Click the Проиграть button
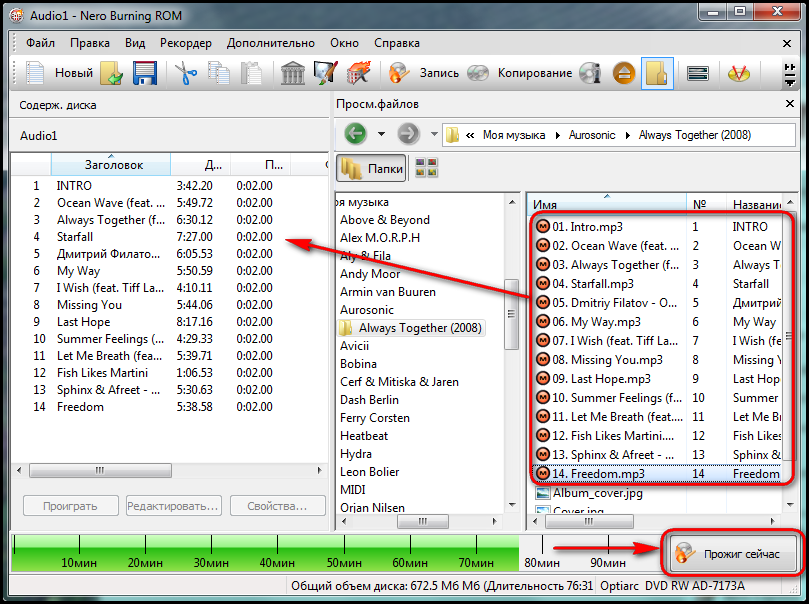The image size is (809, 604). point(71,506)
